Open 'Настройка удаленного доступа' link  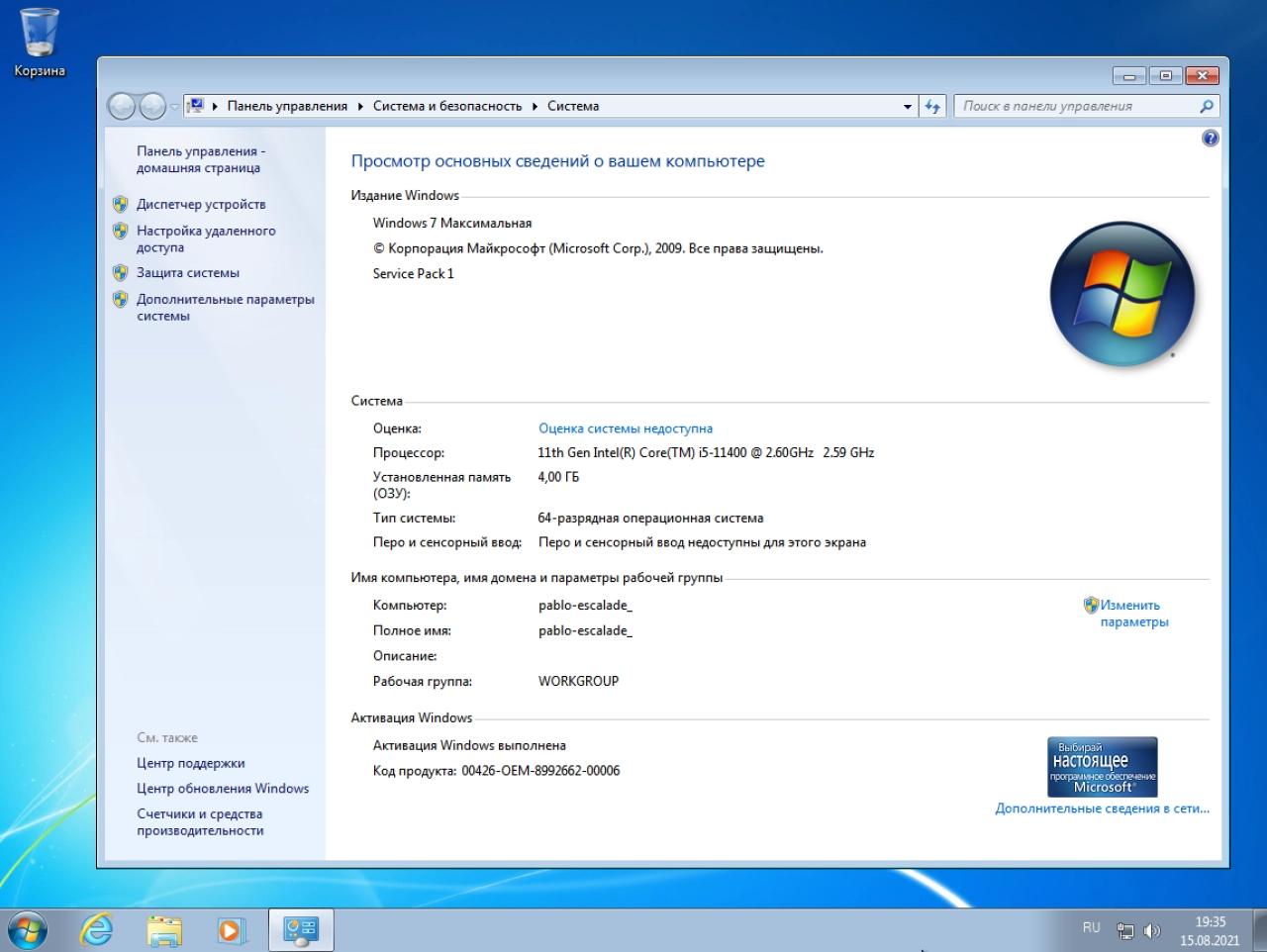(x=206, y=238)
